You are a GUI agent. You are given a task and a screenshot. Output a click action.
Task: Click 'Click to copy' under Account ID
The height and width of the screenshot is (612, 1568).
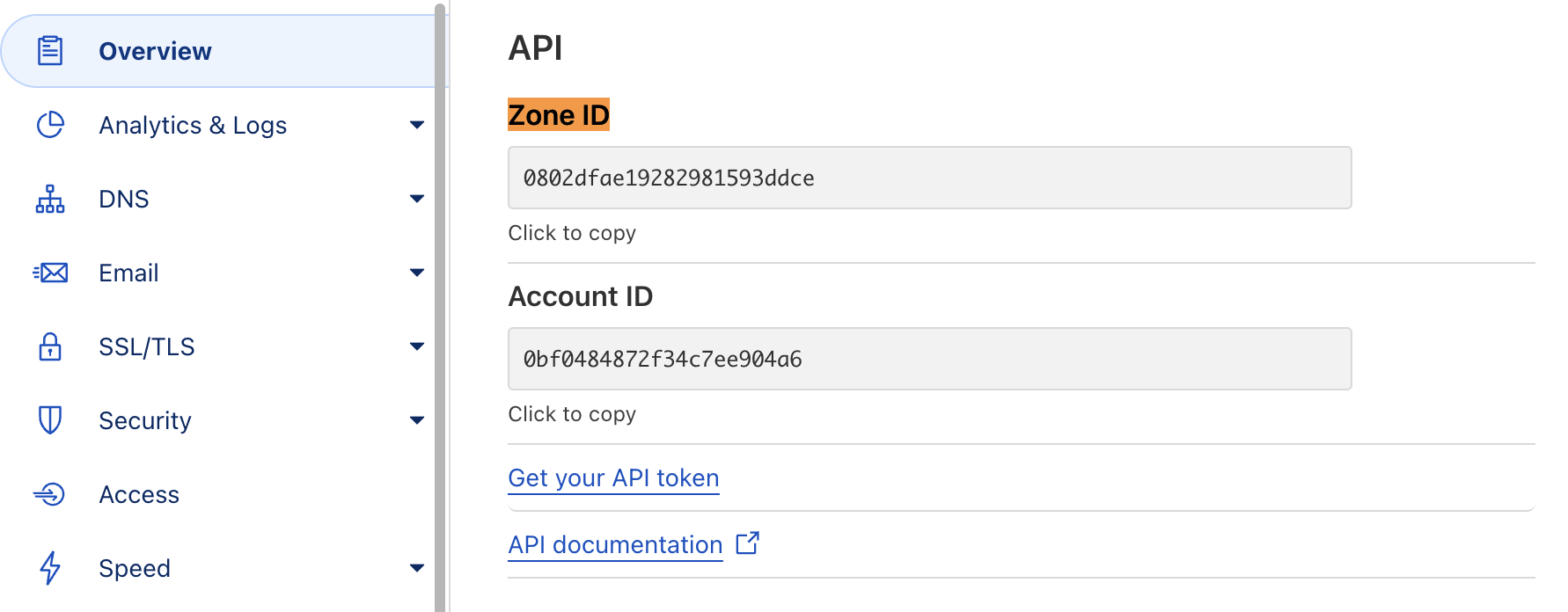[572, 414]
